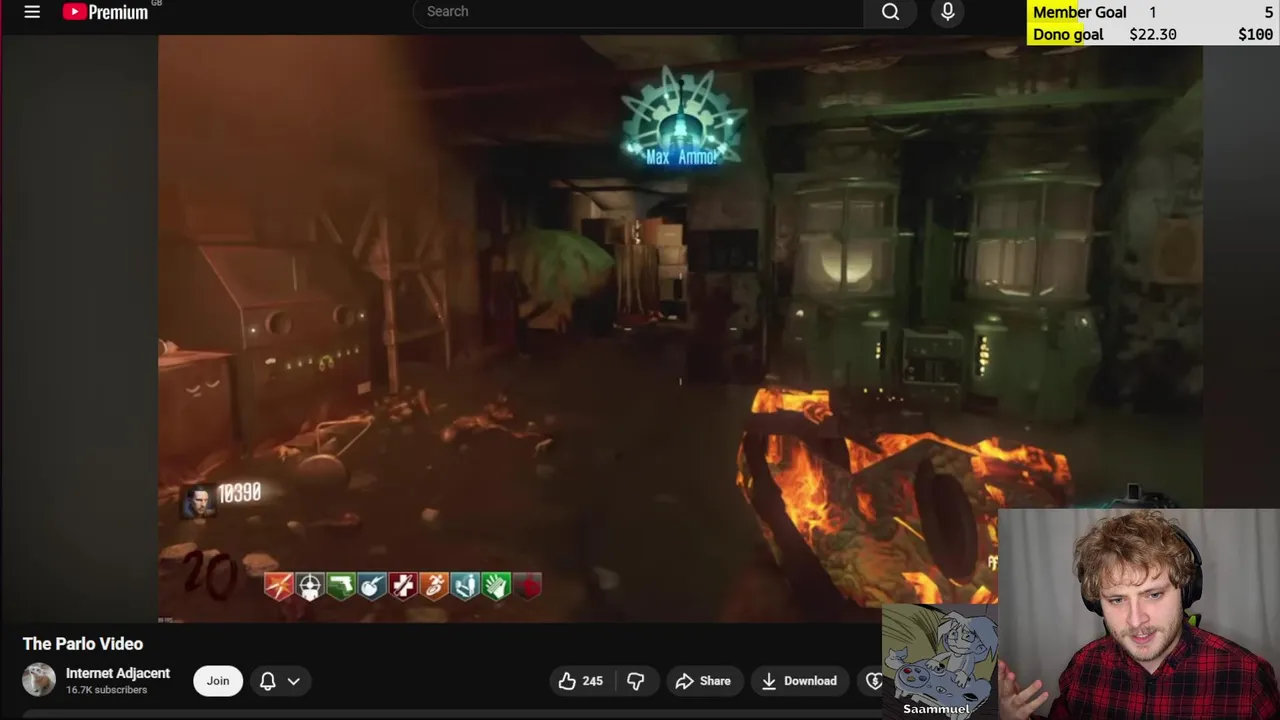This screenshot has height=720, width=1280.
Task: Click the blue grenade perk icon in the HUD
Action: click(x=372, y=586)
